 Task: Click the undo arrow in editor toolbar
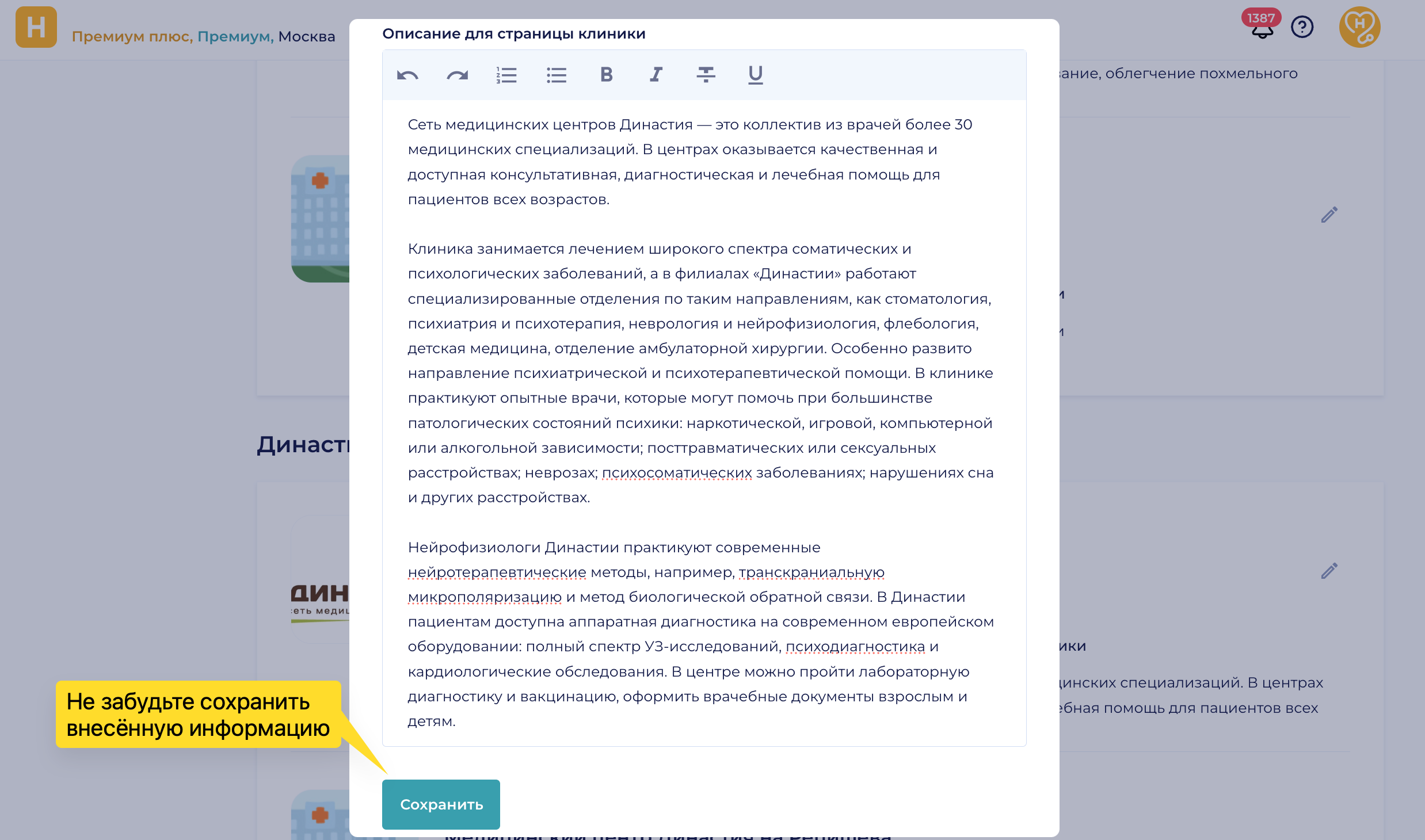[x=407, y=75]
